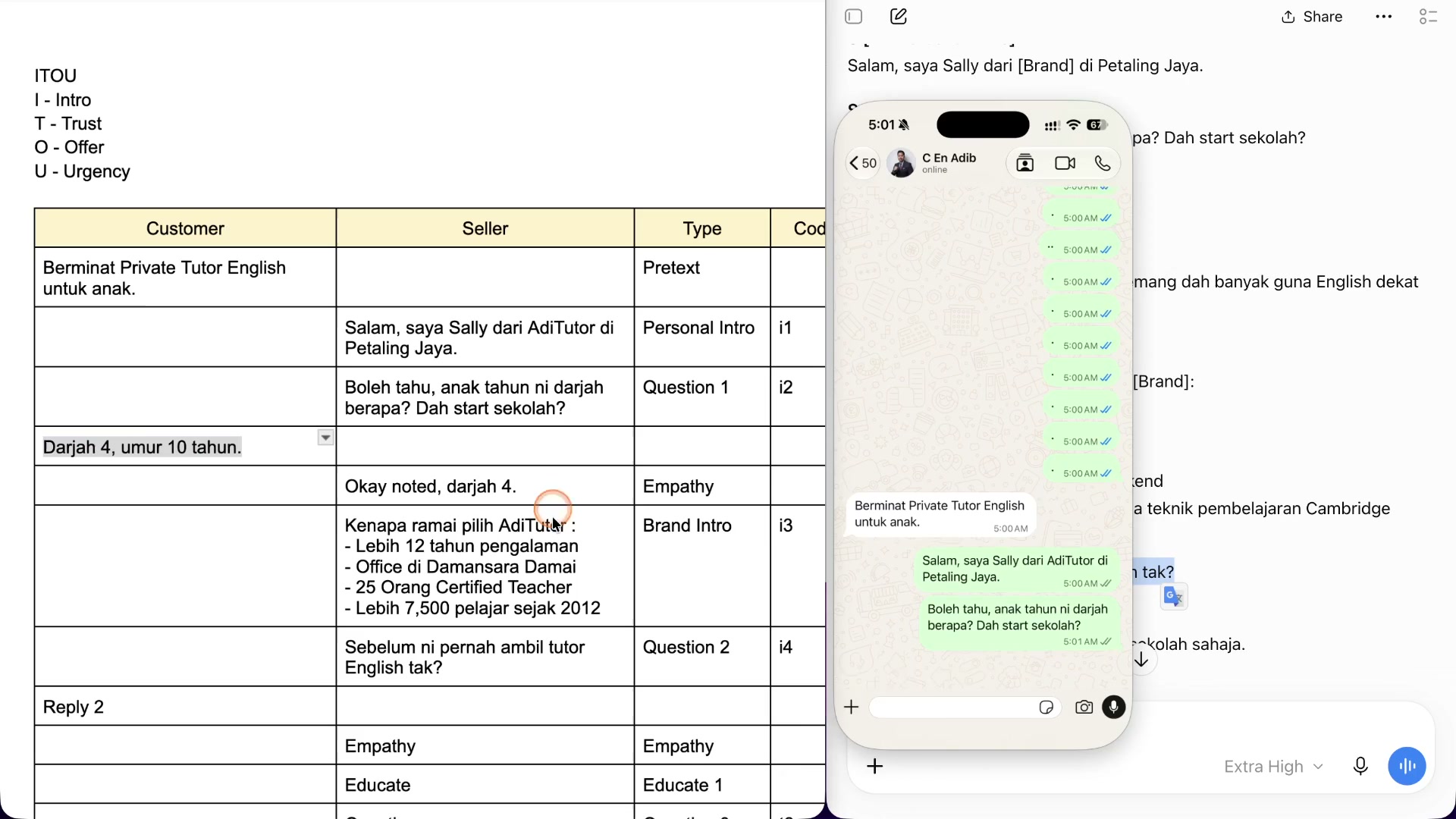Jump to latest with scroll-down arrow button
Image resolution: width=1456 pixels, height=819 pixels.
pos(1141,660)
